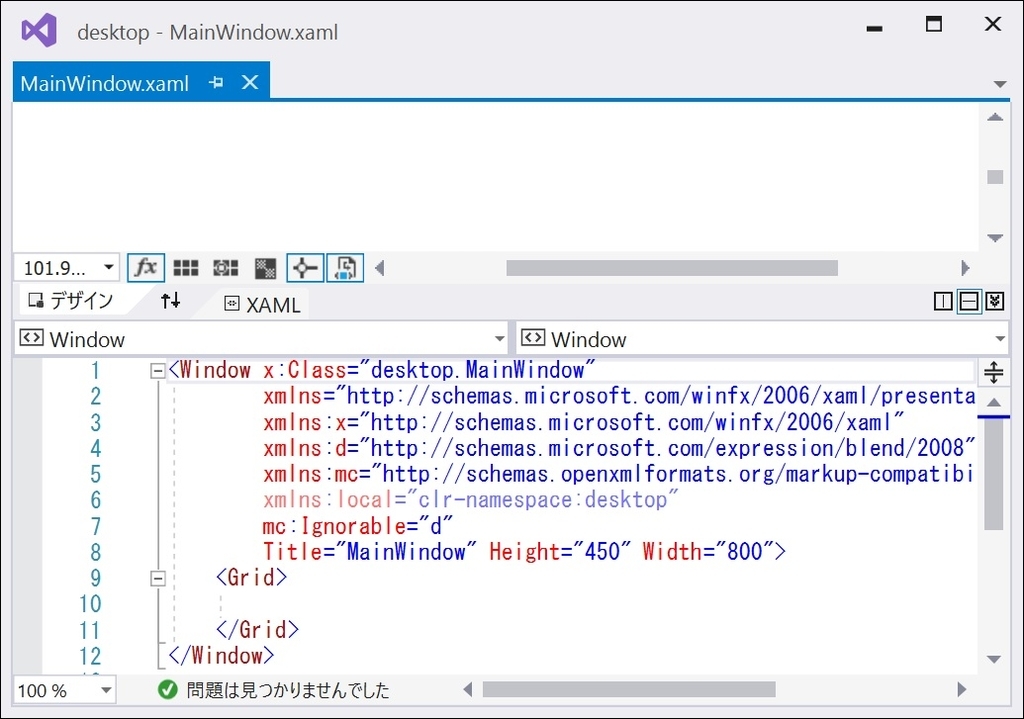Collapse the Window element at line 1

tap(157, 371)
